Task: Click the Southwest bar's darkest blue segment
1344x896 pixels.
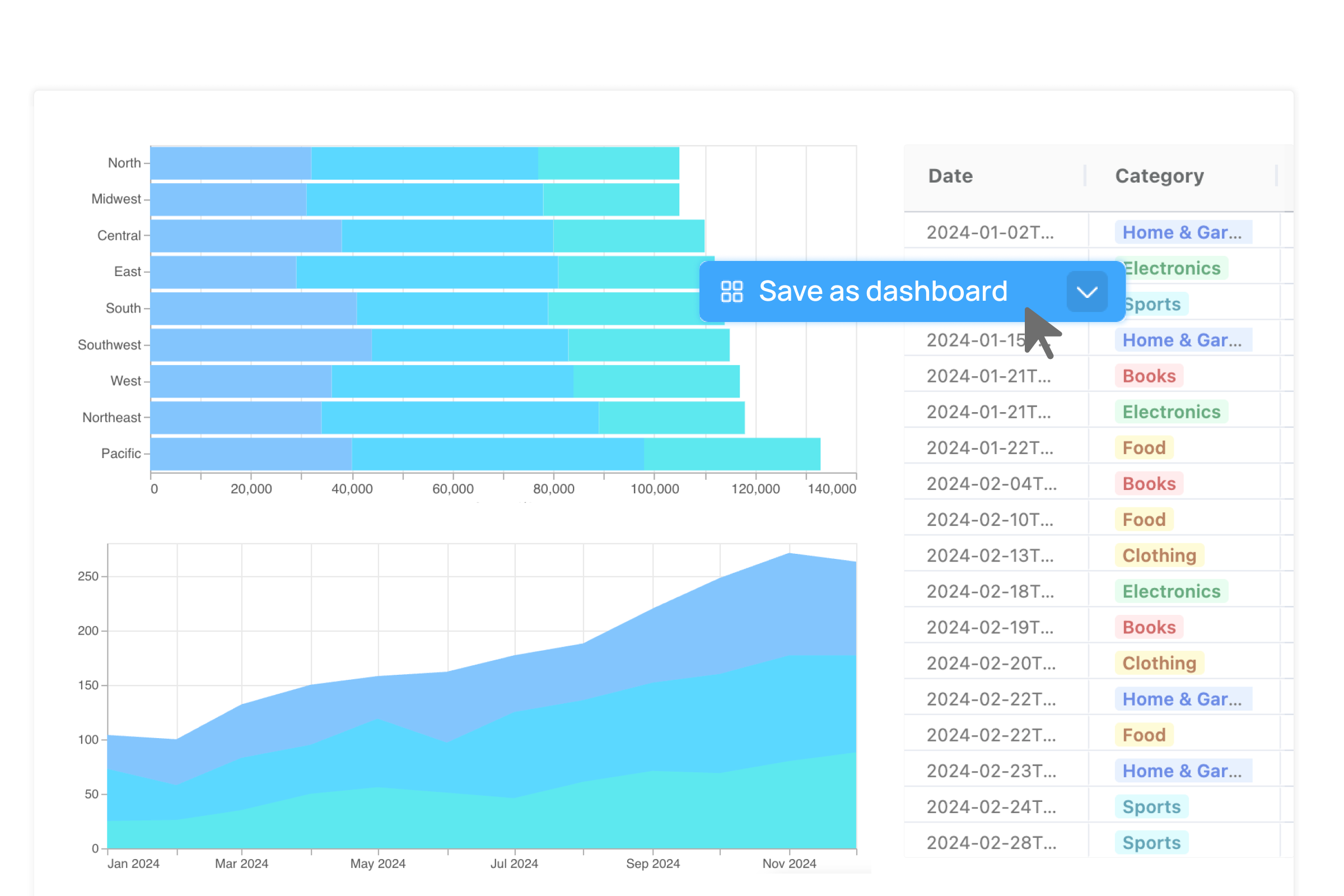Action: [x=260, y=345]
